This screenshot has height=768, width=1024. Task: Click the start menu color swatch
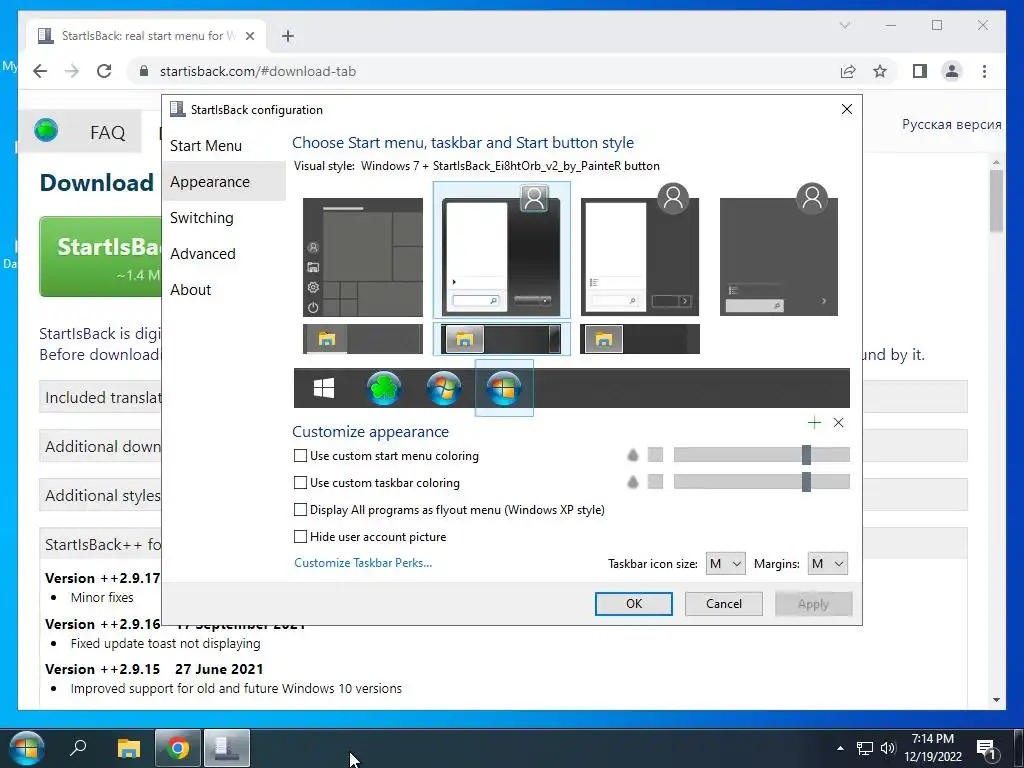[655, 455]
